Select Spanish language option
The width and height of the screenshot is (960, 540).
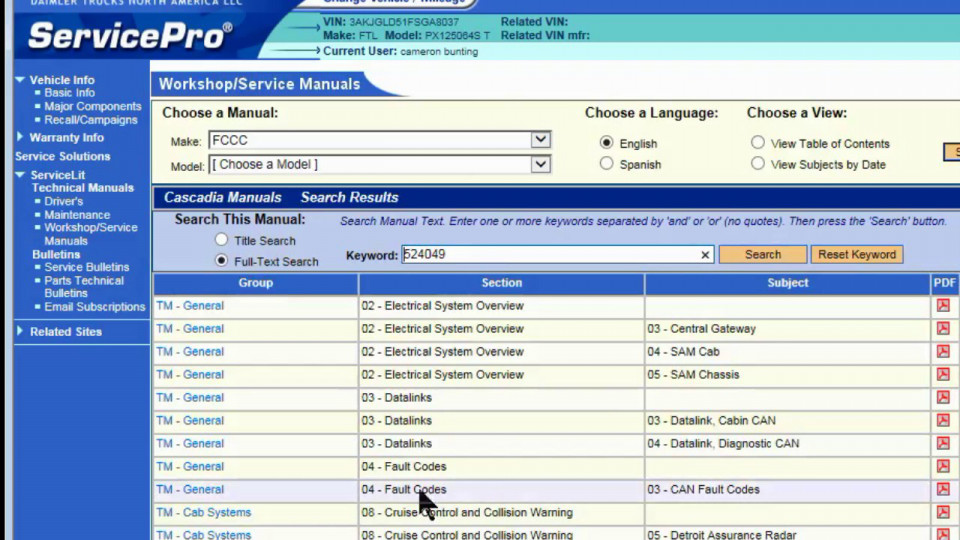click(x=606, y=163)
